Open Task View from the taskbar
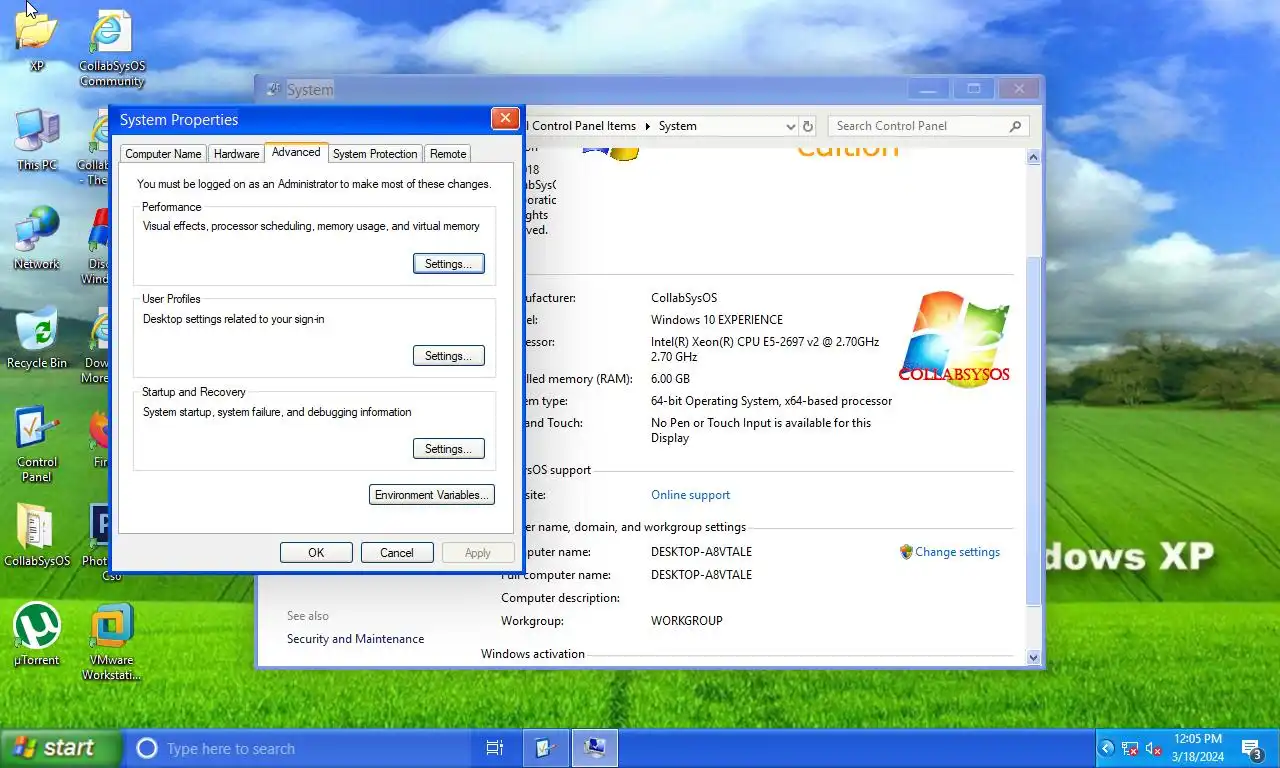The height and width of the screenshot is (768, 1280). coord(494,748)
